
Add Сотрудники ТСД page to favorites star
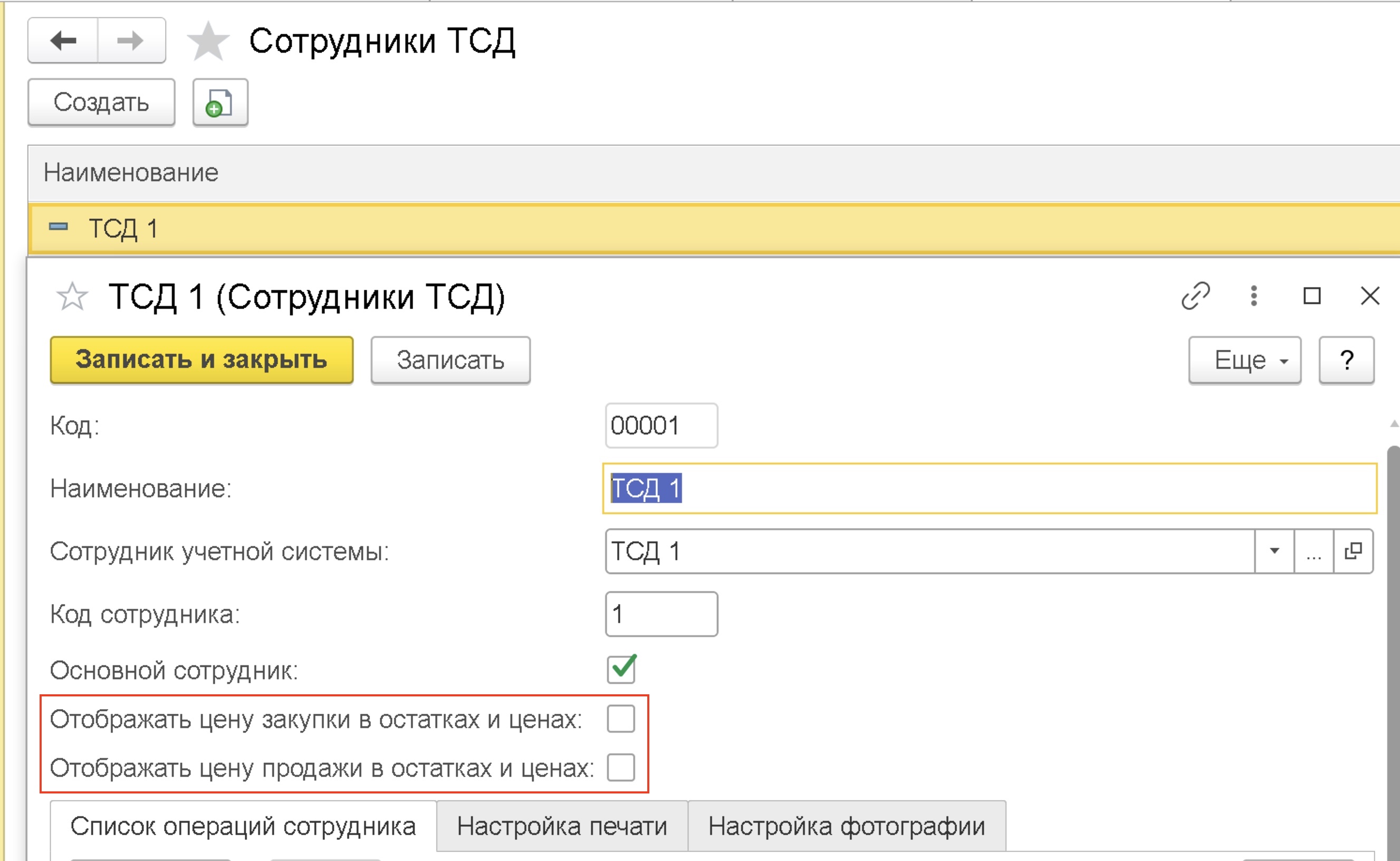208,41
